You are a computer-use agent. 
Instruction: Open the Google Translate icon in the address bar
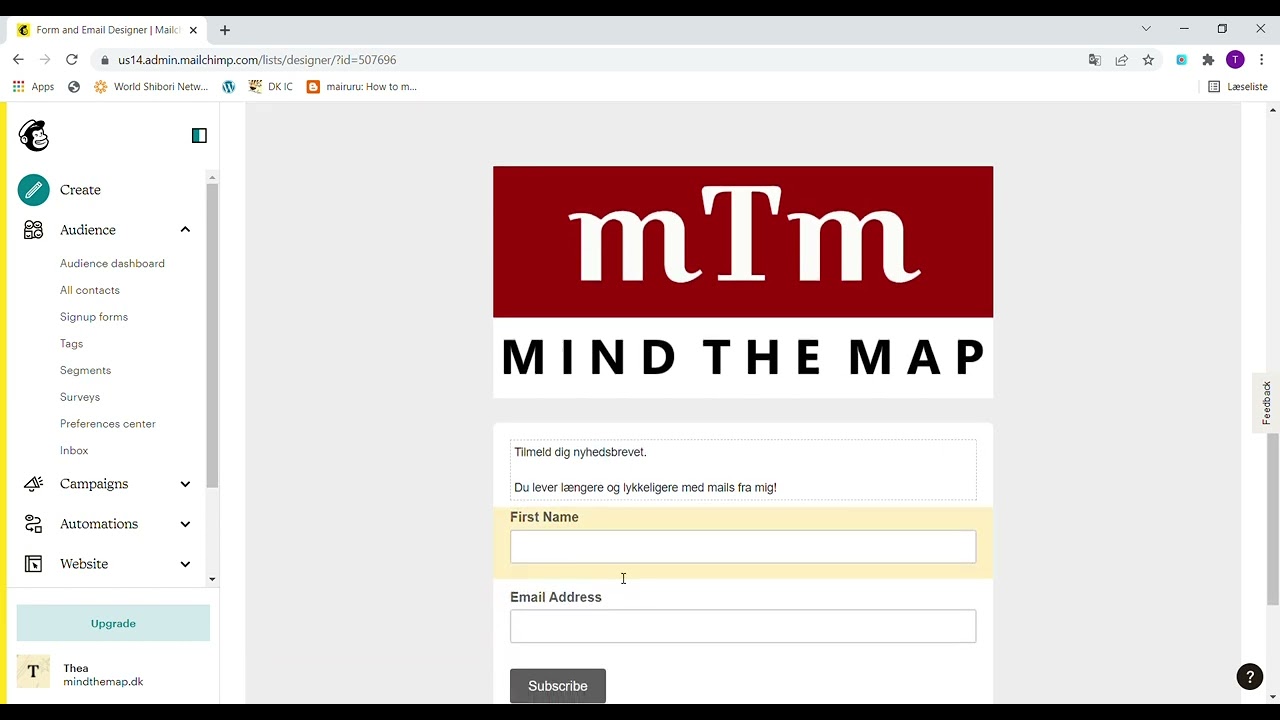[x=1095, y=60]
